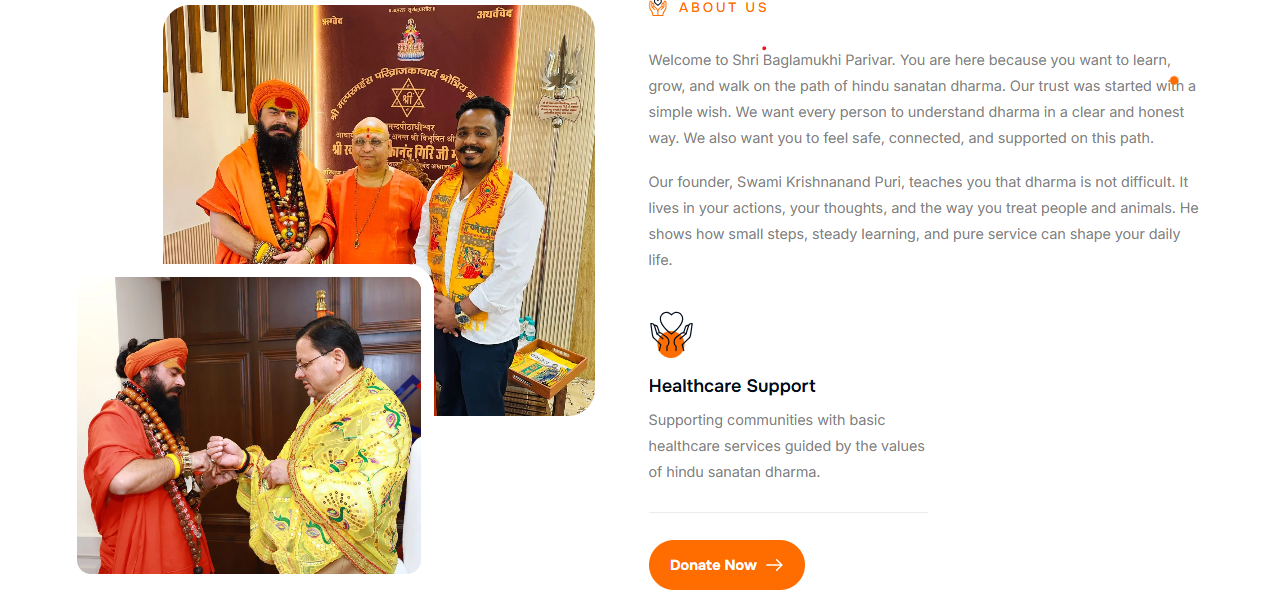Viewport: 1261px width, 606px height.
Task: Click the basic healthcare services description text
Action: click(x=787, y=446)
